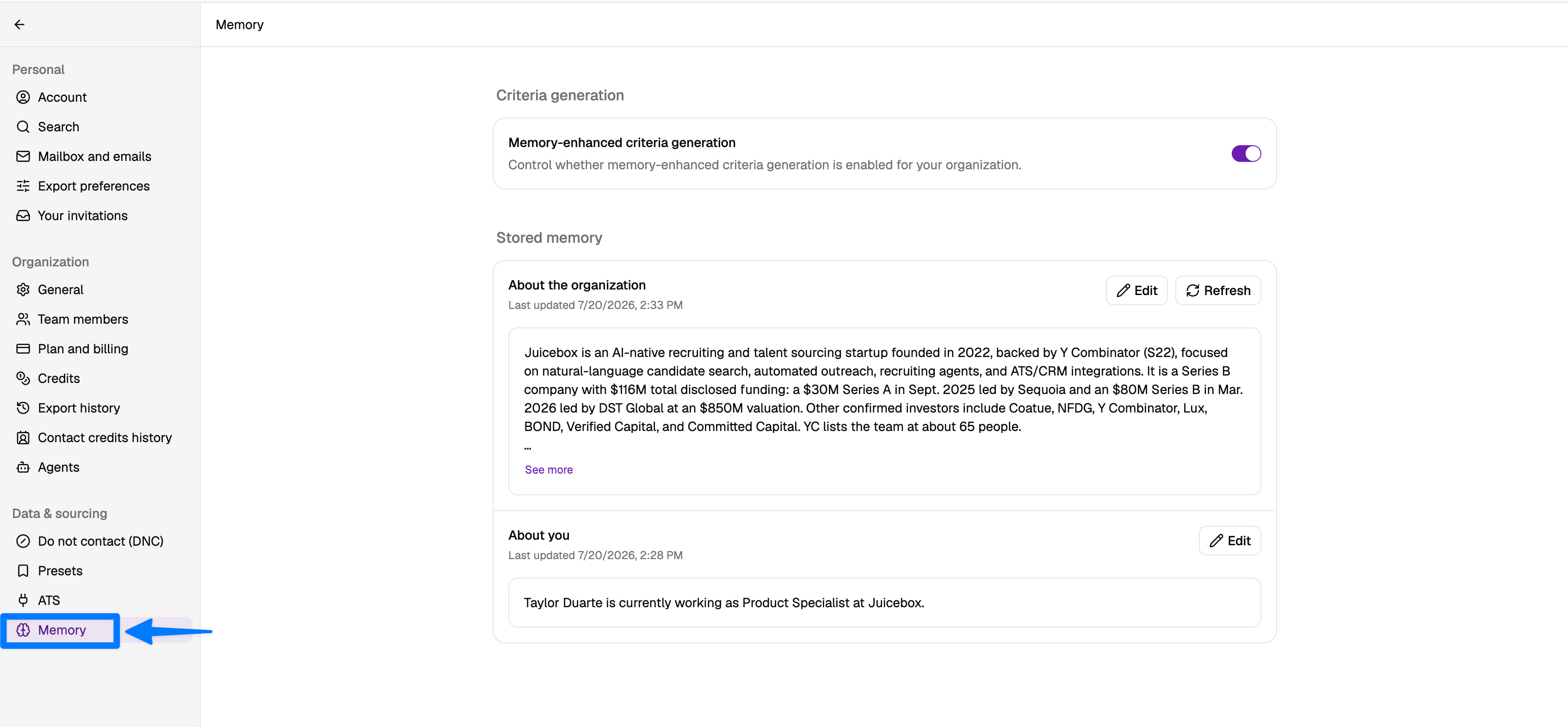The width and height of the screenshot is (1568, 727).
Task: Open Credits coins icon
Action: (x=23, y=378)
